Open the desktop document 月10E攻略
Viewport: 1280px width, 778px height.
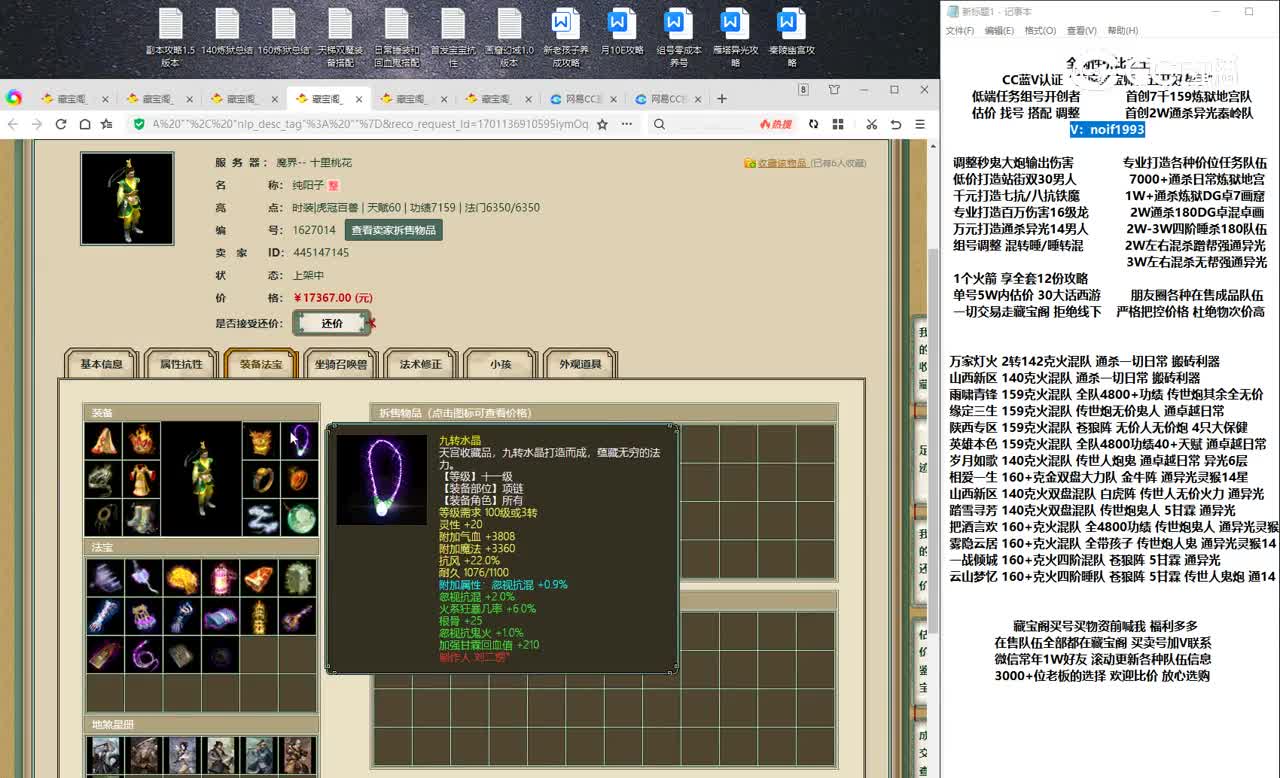point(621,32)
